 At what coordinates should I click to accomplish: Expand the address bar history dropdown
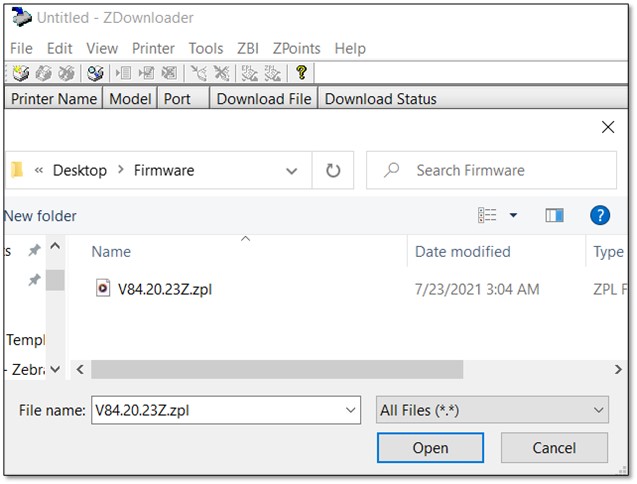(292, 171)
